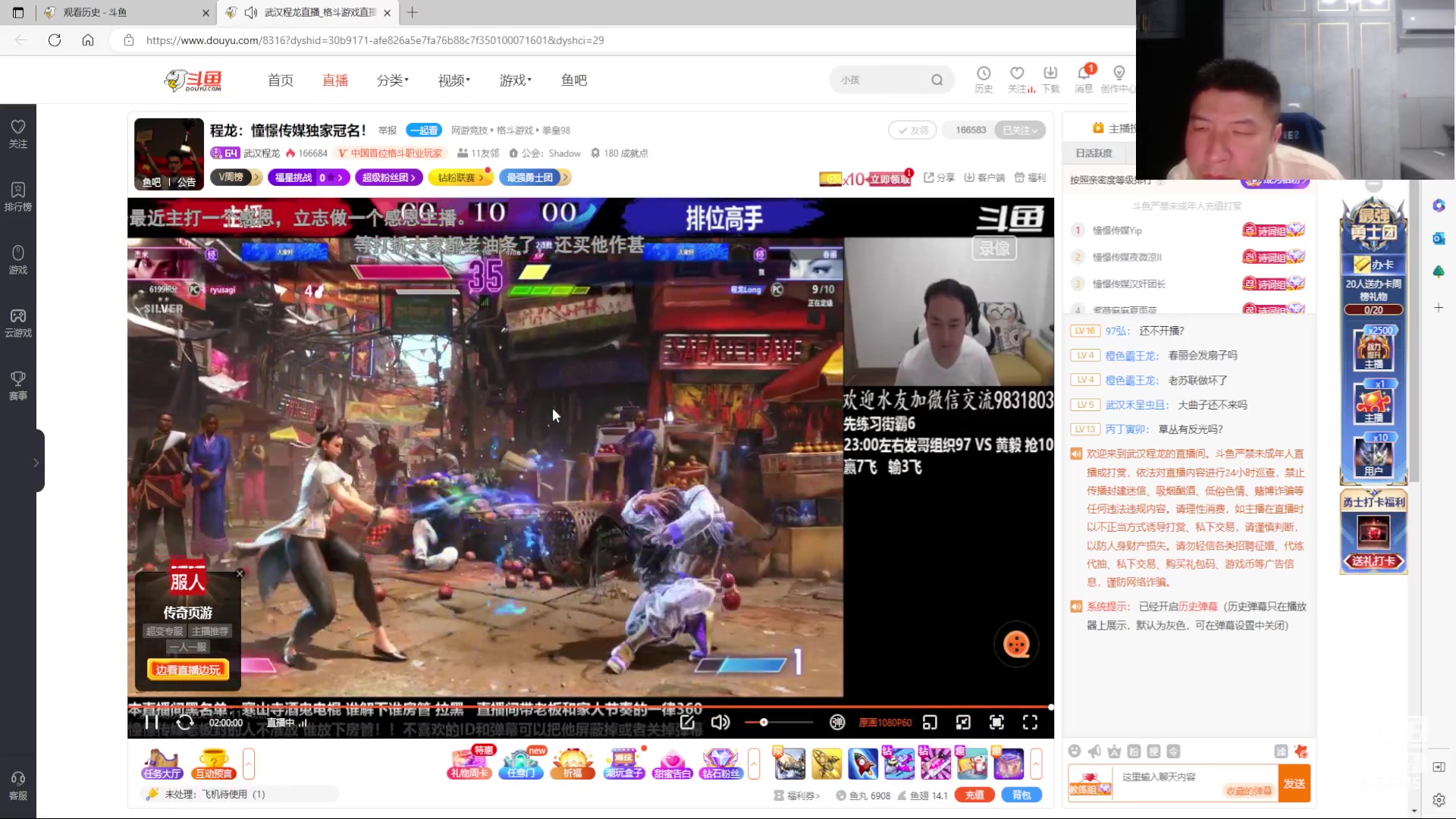Open the 福利 gift benefits link
The height and width of the screenshot is (819, 1456).
[x=1030, y=177]
